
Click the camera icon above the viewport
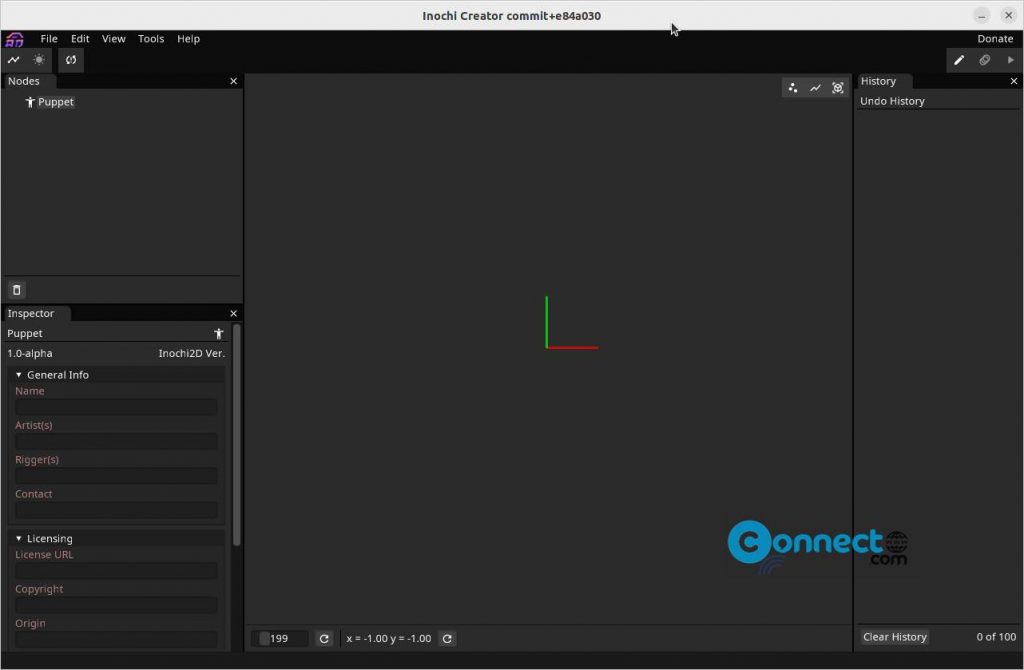pyautogui.click(x=838, y=87)
